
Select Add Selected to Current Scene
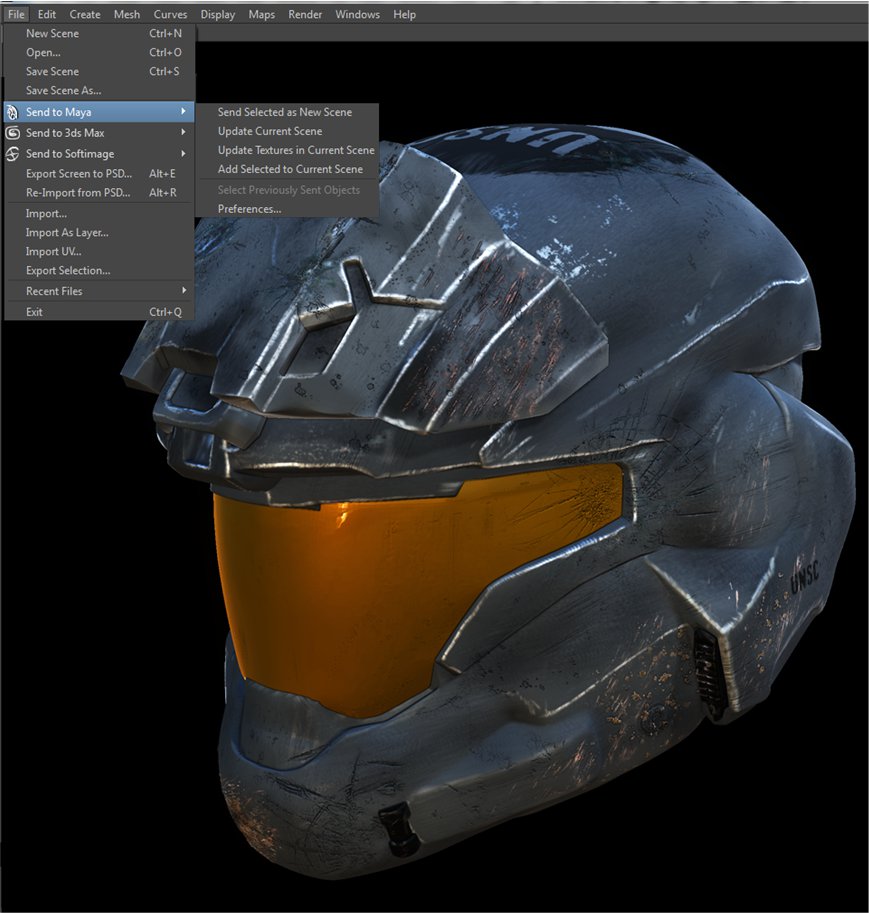(x=287, y=169)
